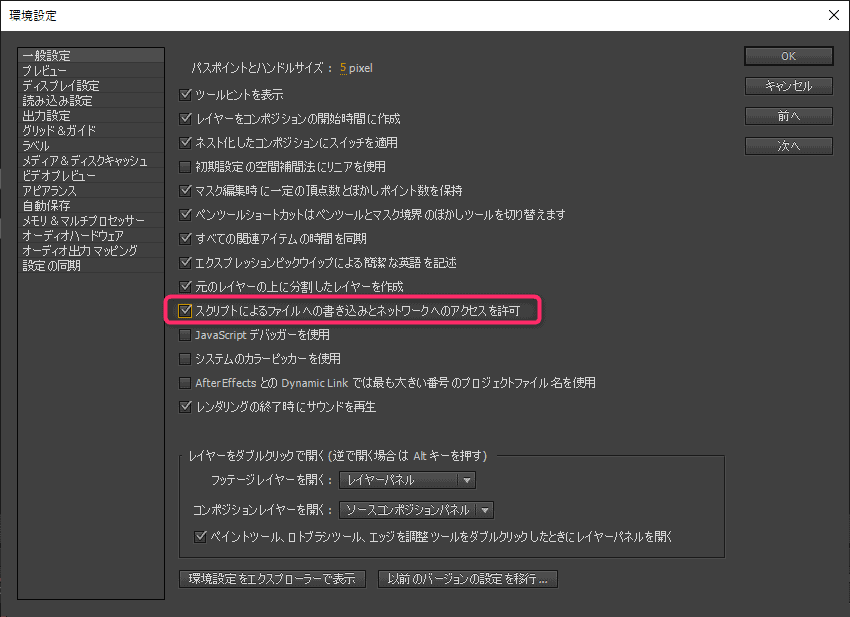This screenshot has height=617, width=850.
Task: Disable レンダリングの終了時にサウンドを再生 checkbox
Action: [x=184, y=407]
